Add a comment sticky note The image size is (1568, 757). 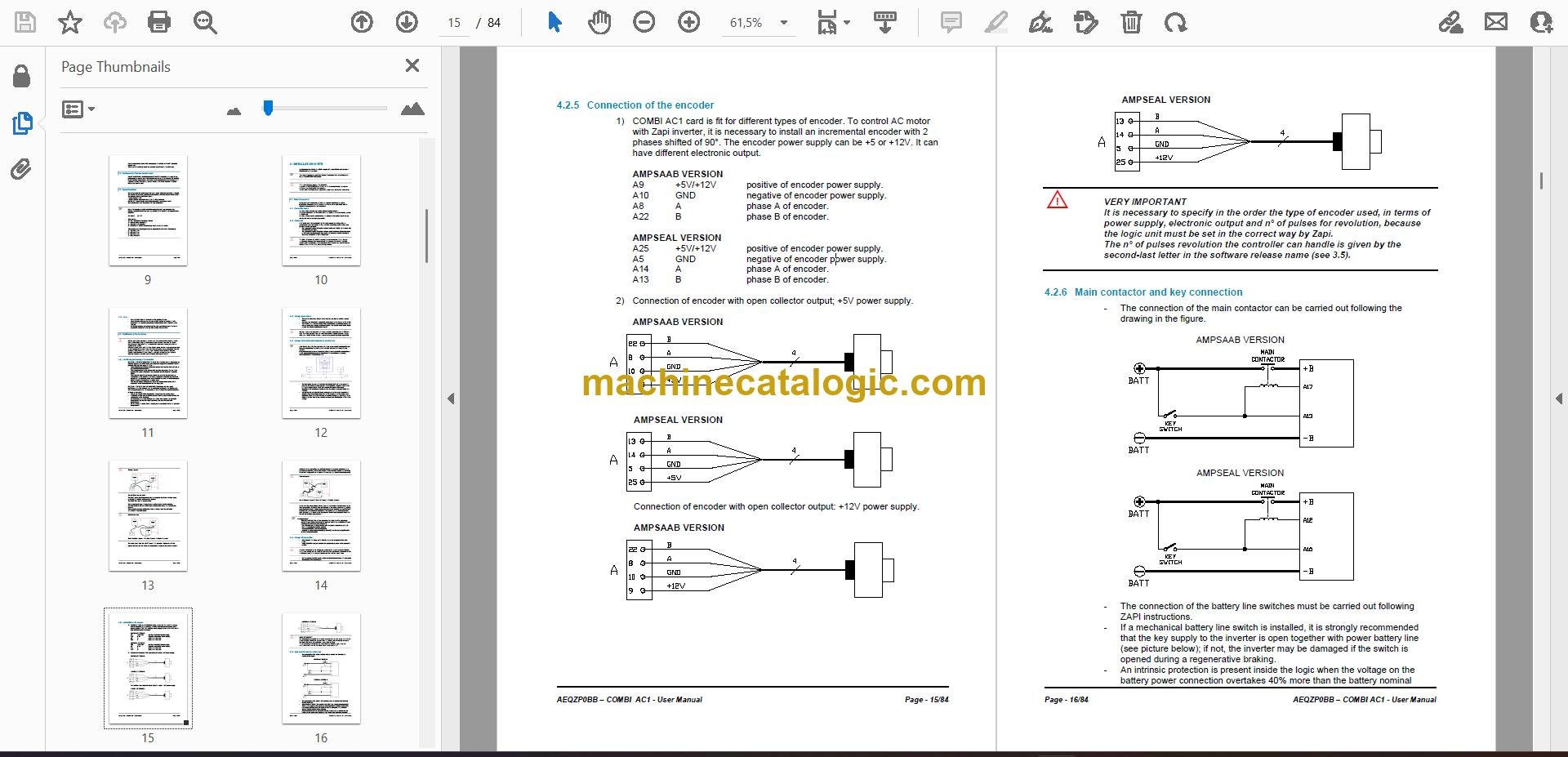(951, 22)
